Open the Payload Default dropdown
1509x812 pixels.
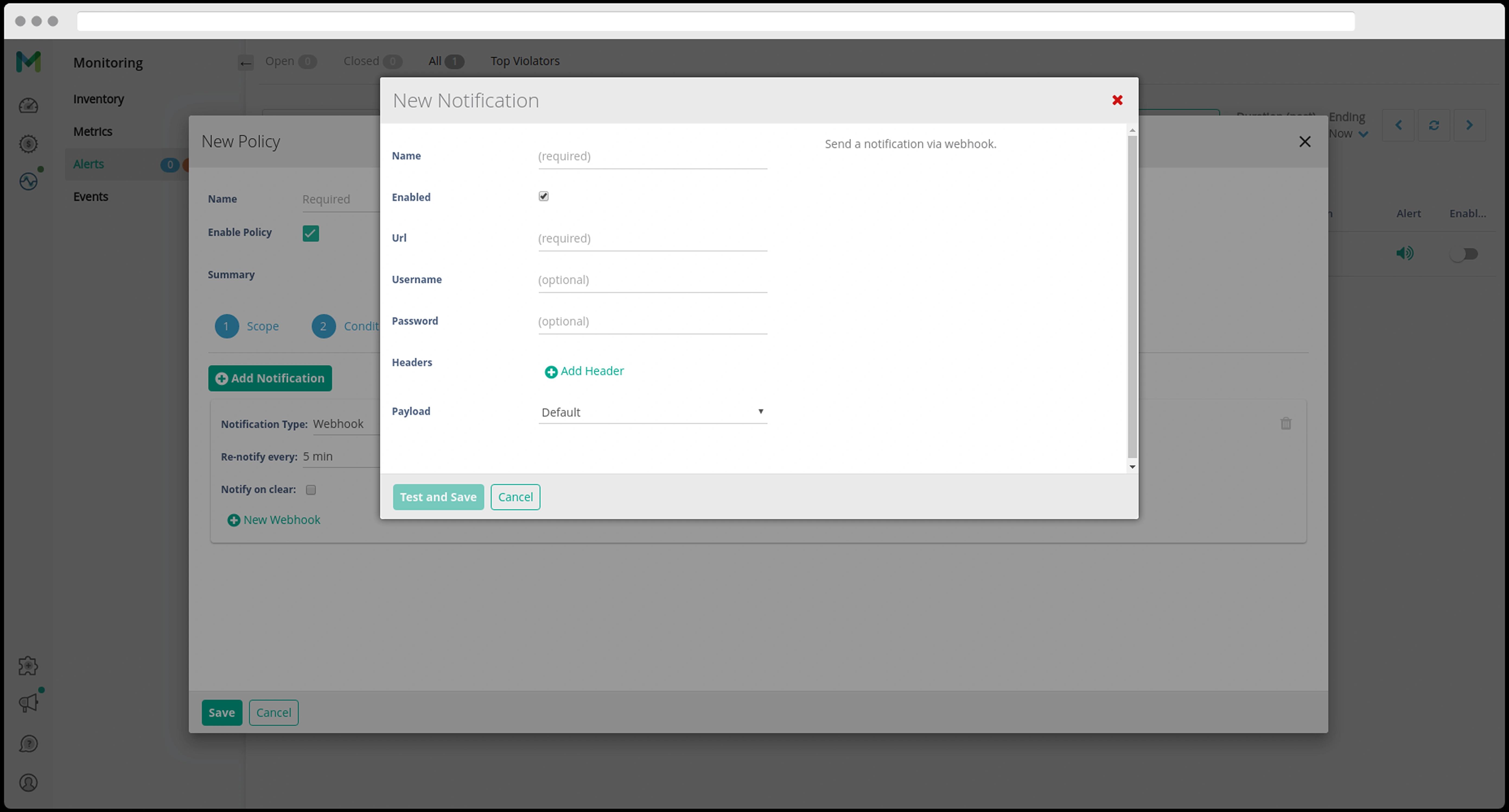click(652, 412)
